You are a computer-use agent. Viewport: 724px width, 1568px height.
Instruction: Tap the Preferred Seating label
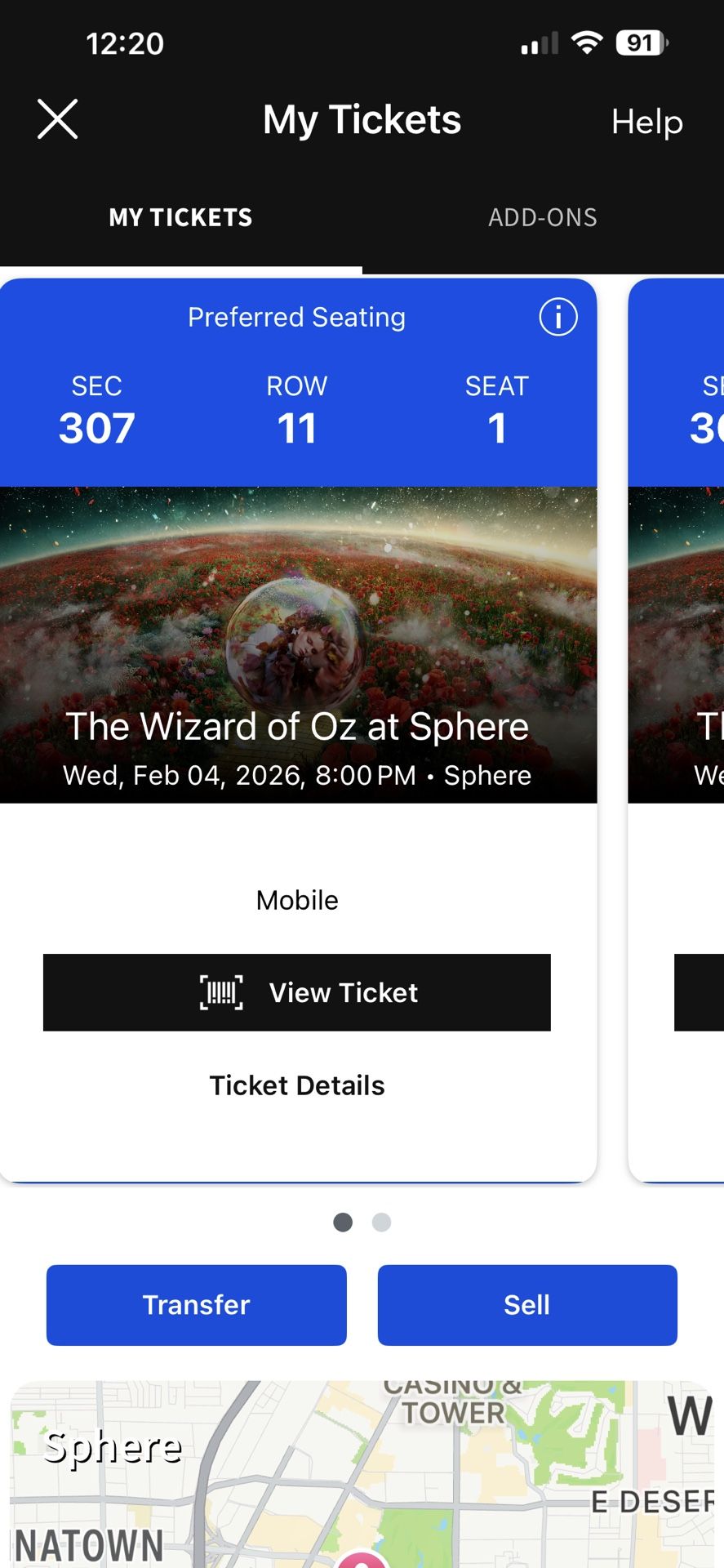296,317
